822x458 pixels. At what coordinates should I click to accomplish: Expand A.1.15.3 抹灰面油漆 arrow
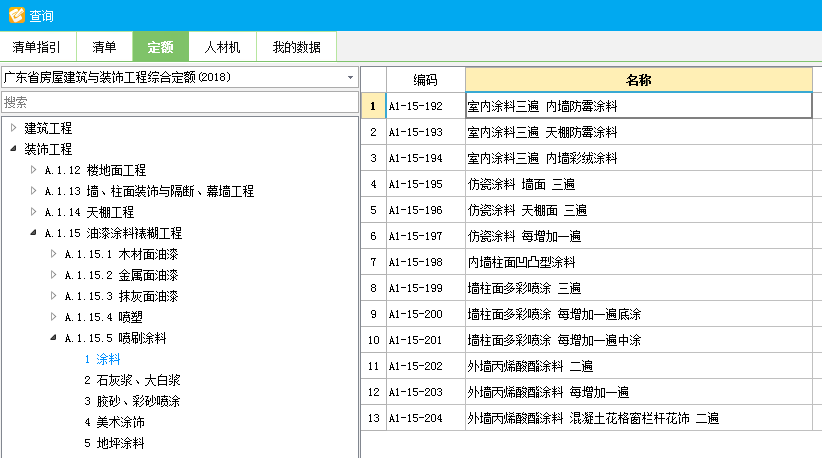(53, 296)
